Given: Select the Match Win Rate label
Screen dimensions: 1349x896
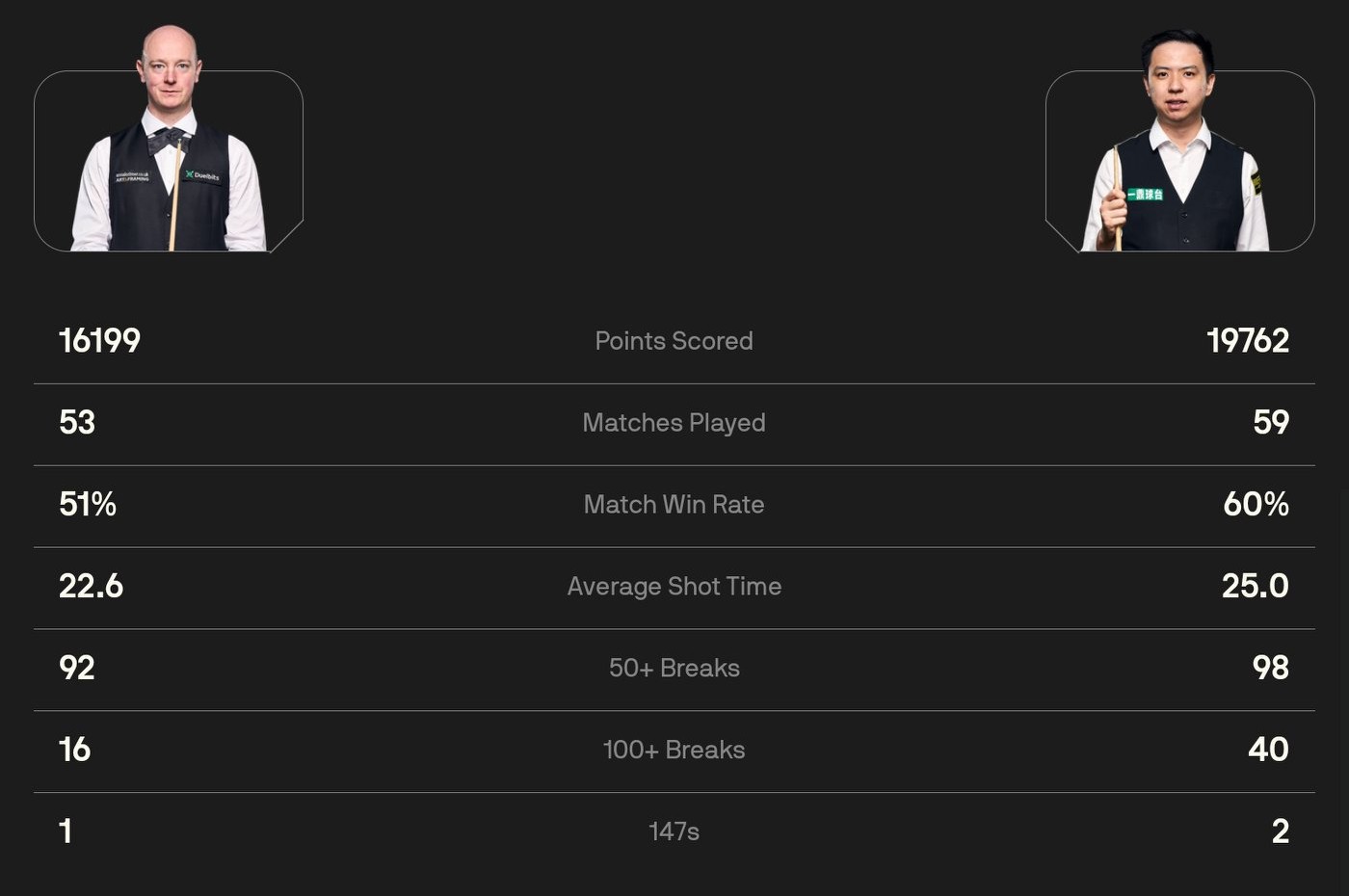Looking at the screenshot, I should [674, 505].
